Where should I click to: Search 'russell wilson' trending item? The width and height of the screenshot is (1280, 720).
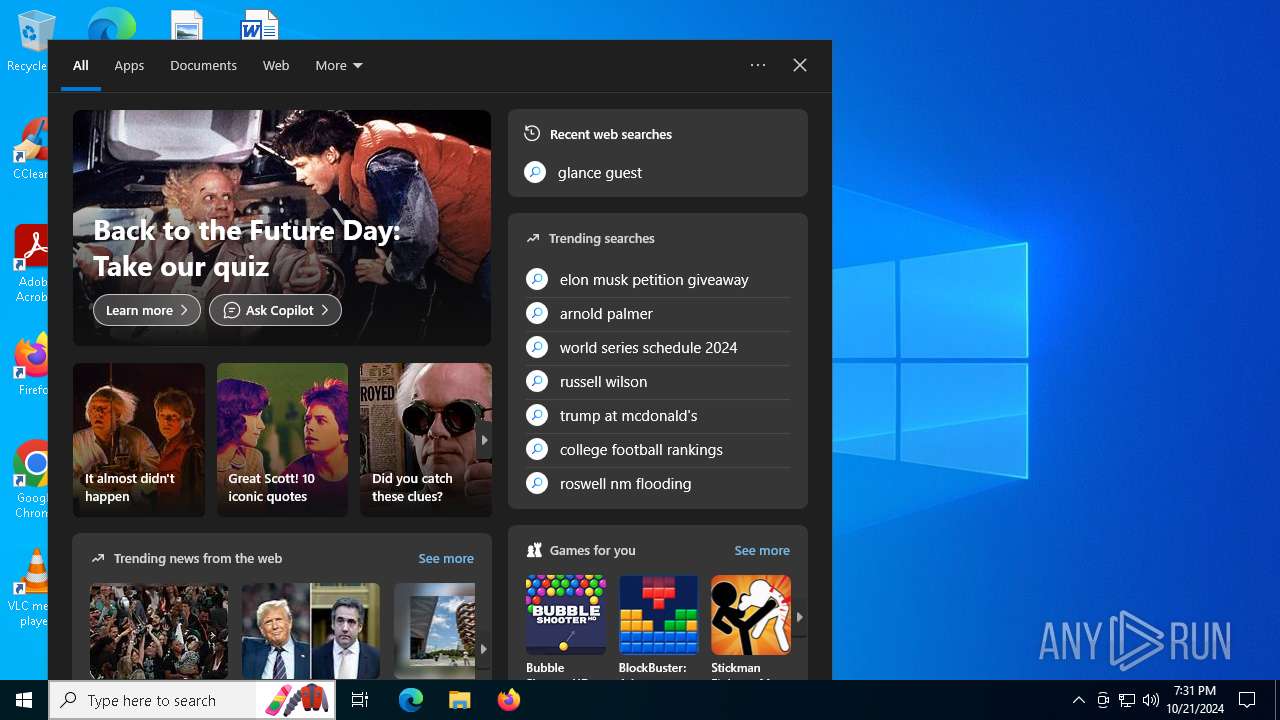point(657,381)
